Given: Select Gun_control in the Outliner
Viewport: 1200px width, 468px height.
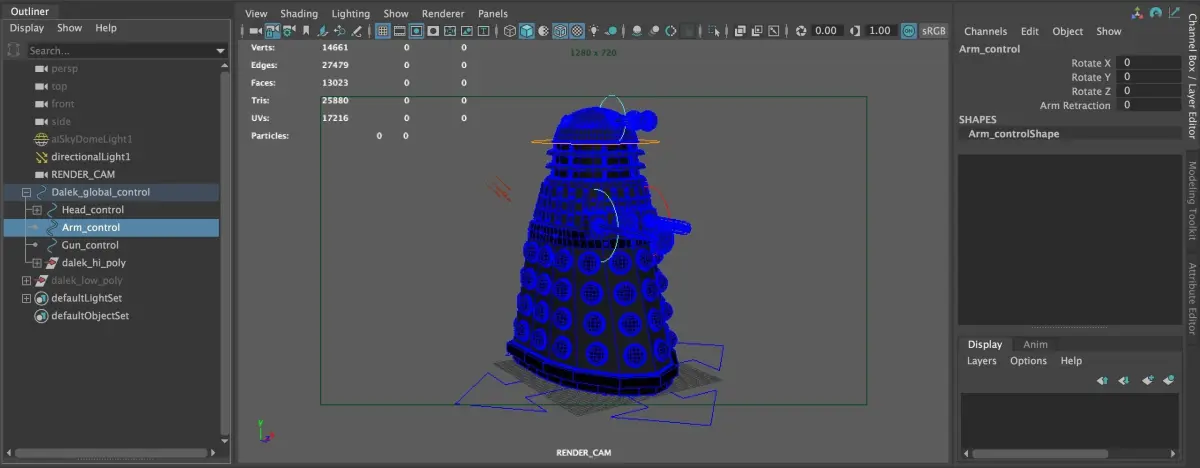Looking at the screenshot, I should pyautogui.click(x=90, y=245).
